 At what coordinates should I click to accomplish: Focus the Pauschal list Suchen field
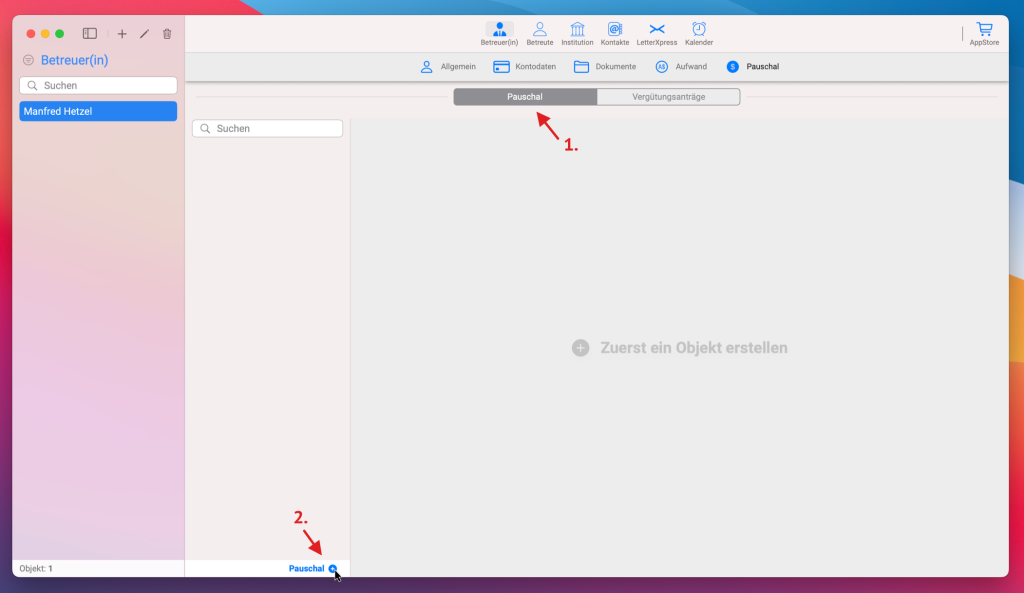click(267, 129)
